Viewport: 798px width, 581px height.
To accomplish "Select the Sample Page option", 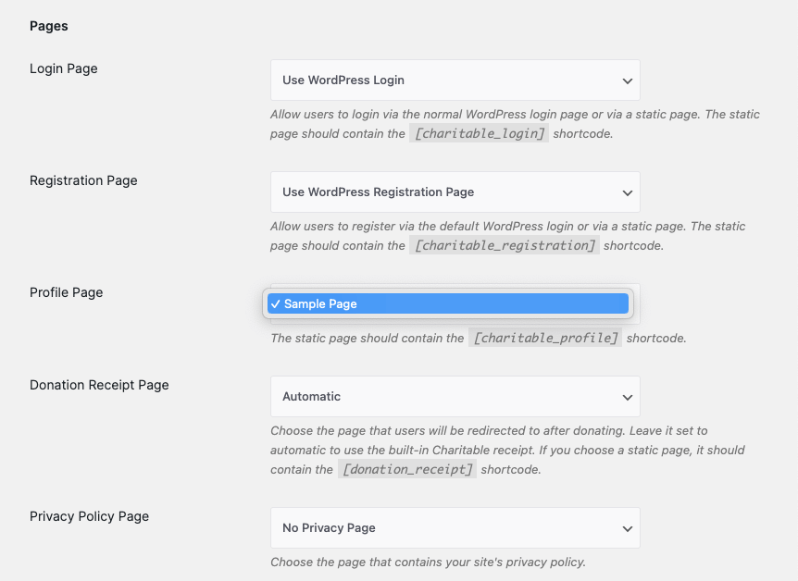I will point(448,304).
